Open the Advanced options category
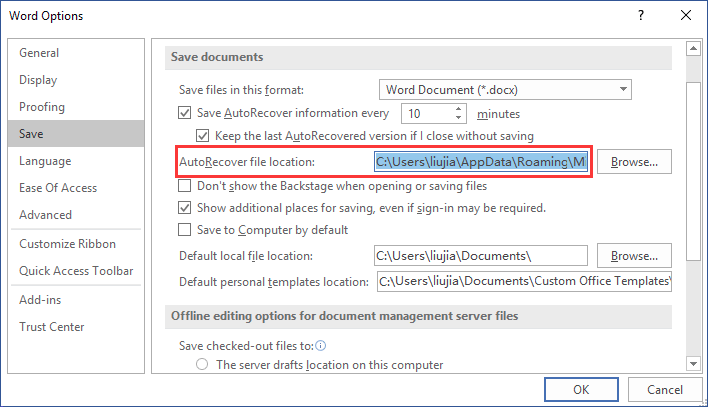The width and height of the screenshot is (708, 407). point(45,215)
